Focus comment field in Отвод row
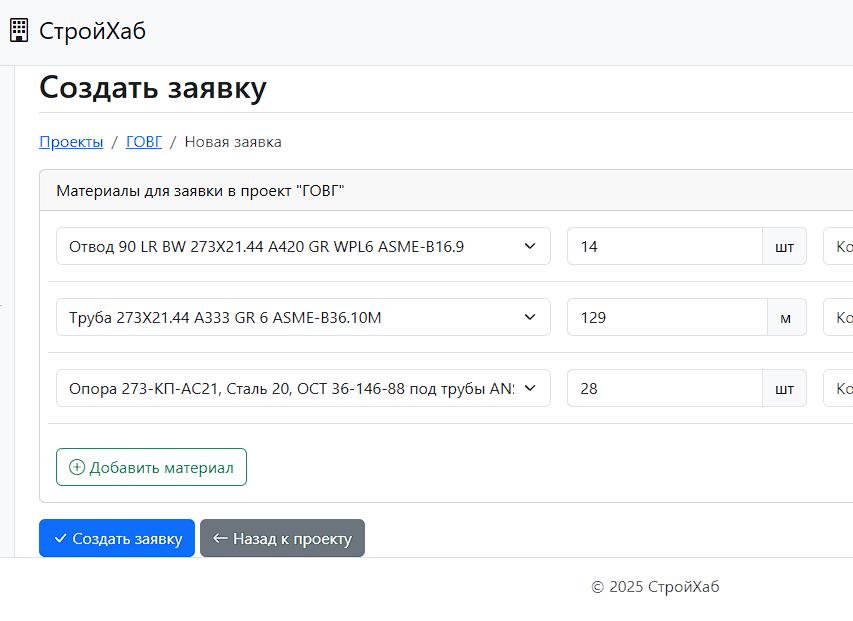This screenshot has width=853, height=621. [838, 246]
